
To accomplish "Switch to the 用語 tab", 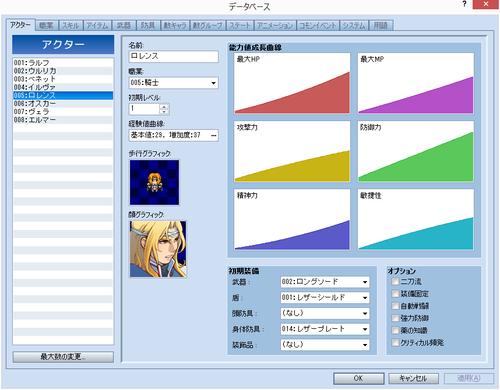I will pyautogui.click(x=380, y=26).
